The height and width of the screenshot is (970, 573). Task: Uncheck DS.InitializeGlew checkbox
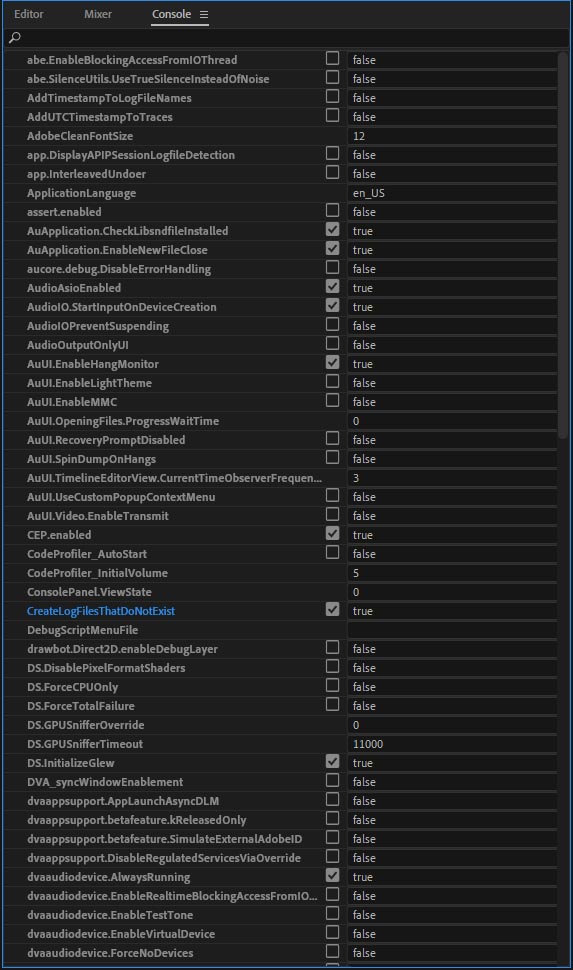[x=332, y=762]
